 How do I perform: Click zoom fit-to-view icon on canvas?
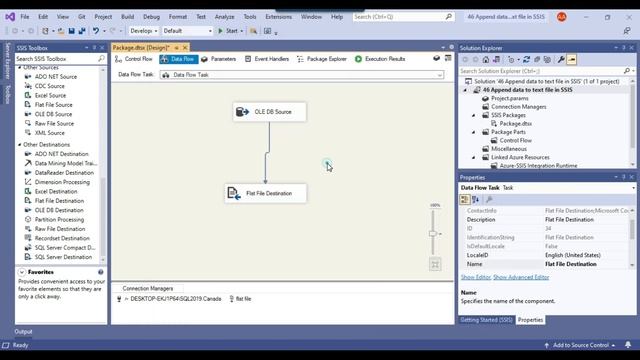click(435, 265)
